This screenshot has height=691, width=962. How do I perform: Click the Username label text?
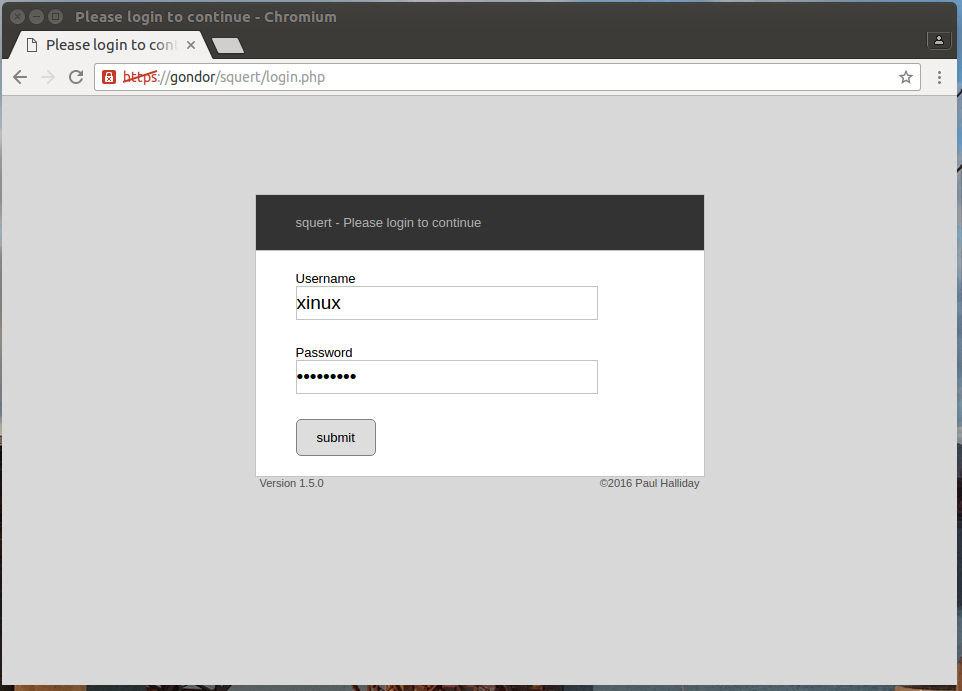[x=325, y=279]
